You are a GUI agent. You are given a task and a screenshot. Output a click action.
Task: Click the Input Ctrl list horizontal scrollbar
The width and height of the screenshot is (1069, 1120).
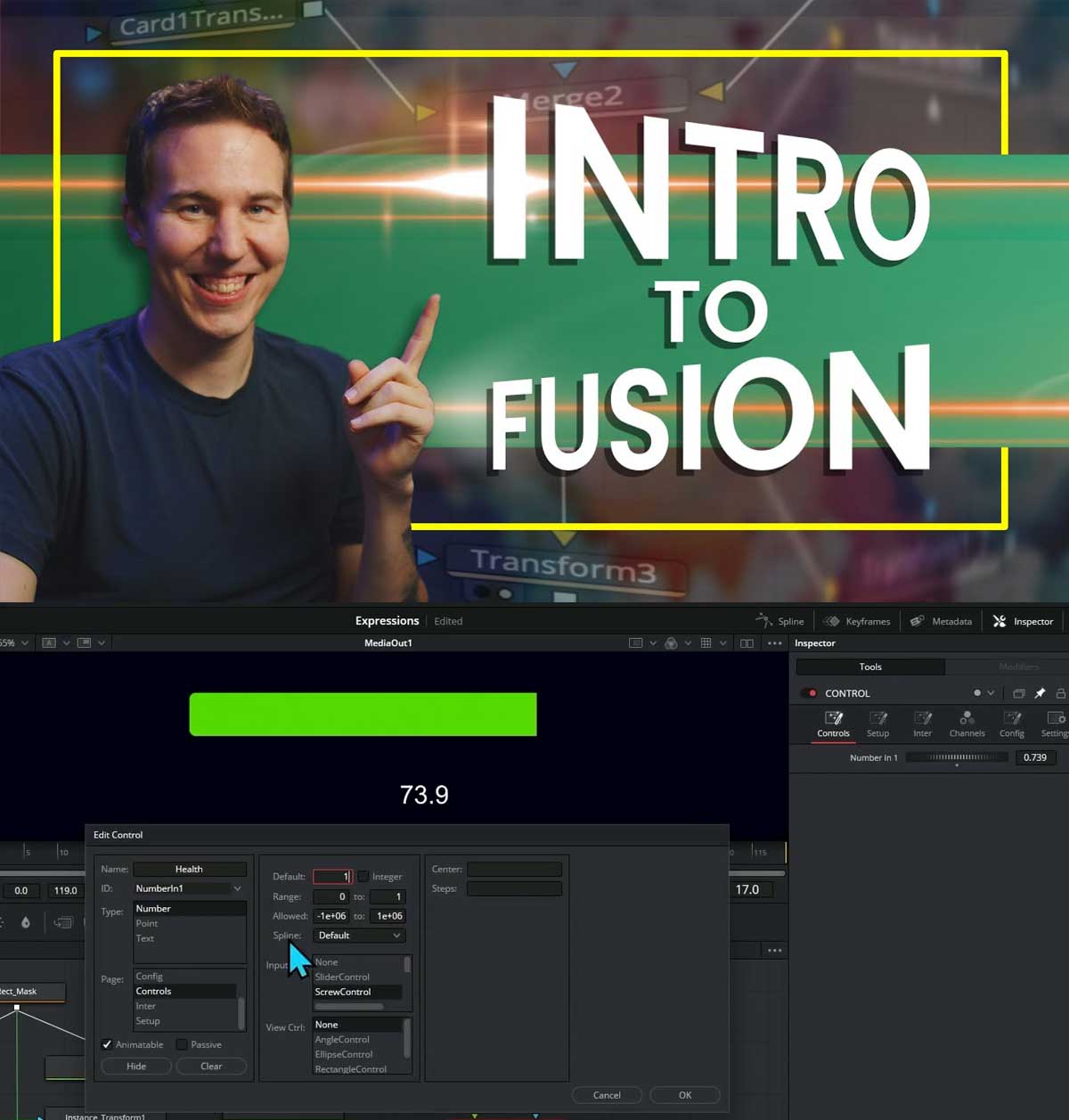point(348,1007)
